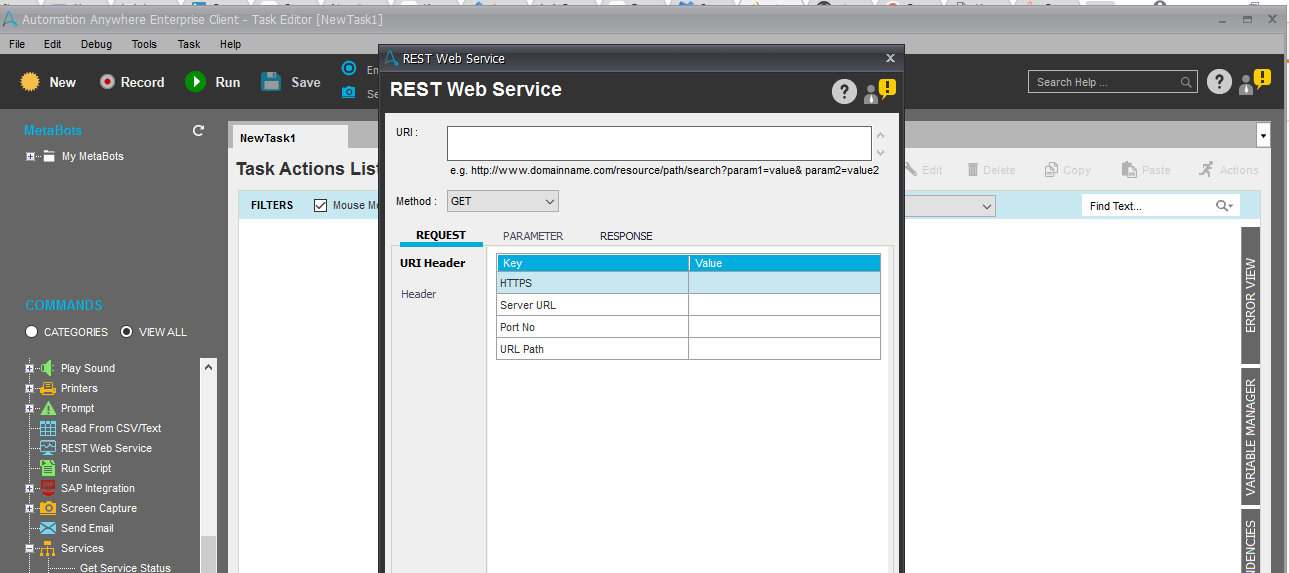
Task: Click the search magnifier in Search Help box
Action: pyautogui.click(x=1186, y=83)
